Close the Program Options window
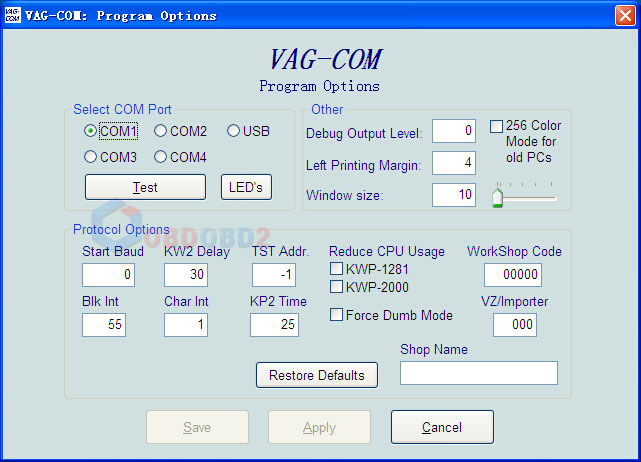This screenshot has width=641, height=462. pyautogui.click(x=621, y=15)
